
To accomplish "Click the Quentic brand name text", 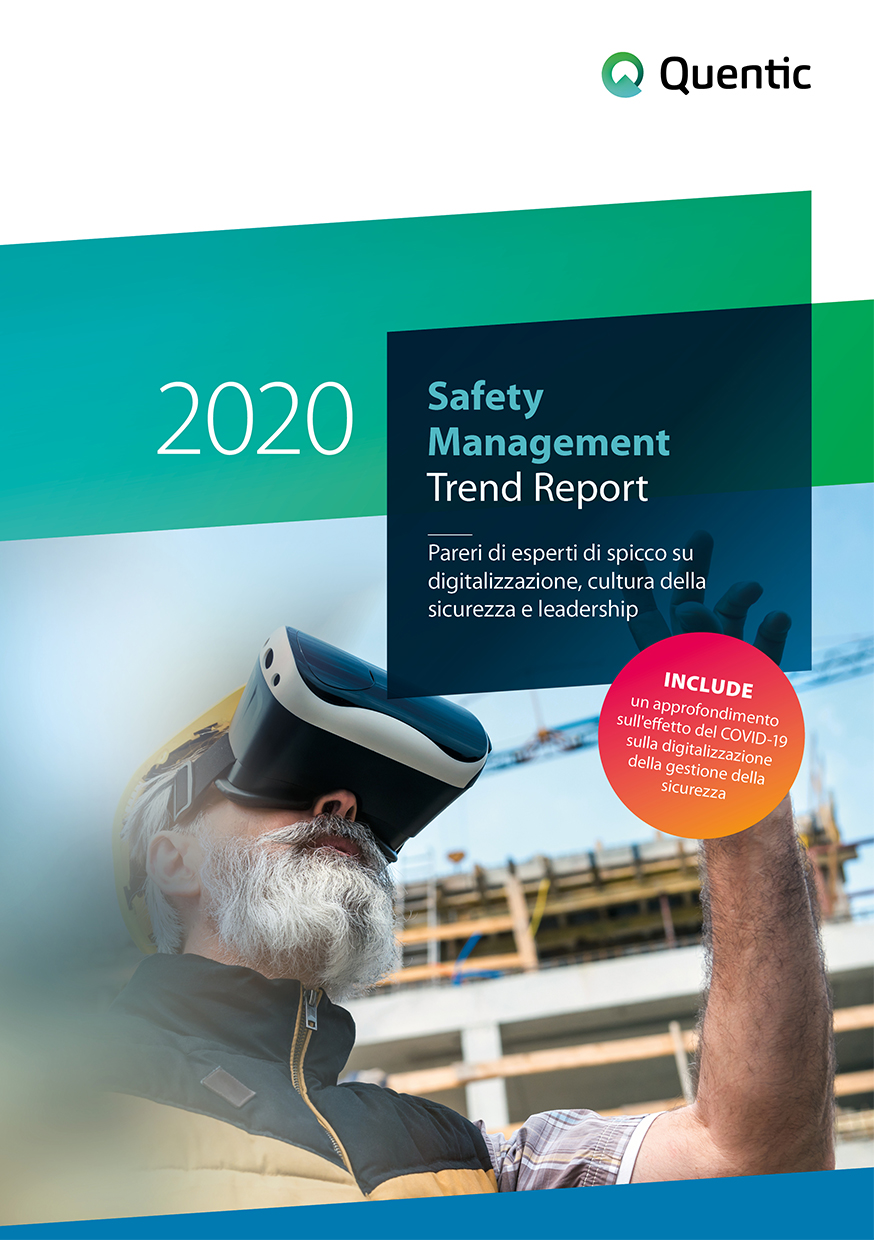I will point(735,75).
